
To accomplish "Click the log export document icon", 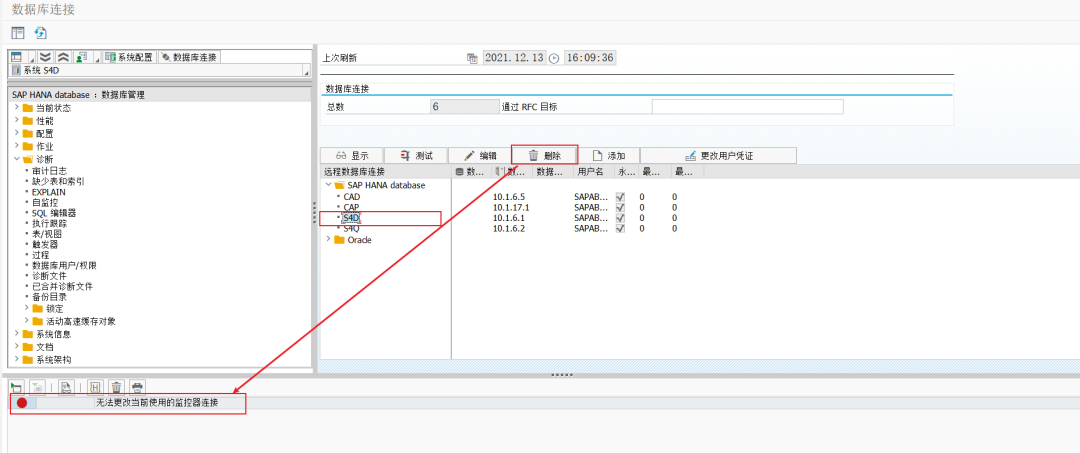I will (x=66, y=388).
